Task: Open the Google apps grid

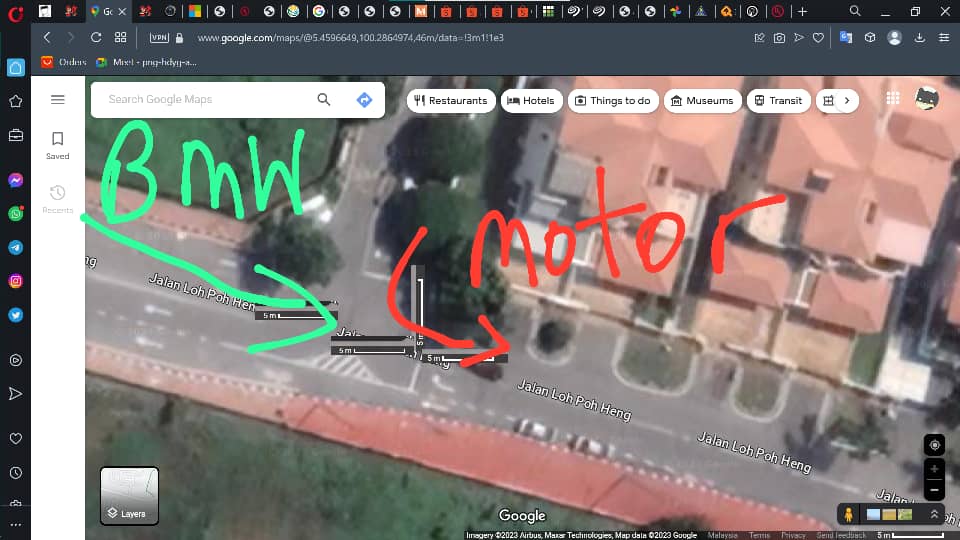Action: click(x=893, y=98)
